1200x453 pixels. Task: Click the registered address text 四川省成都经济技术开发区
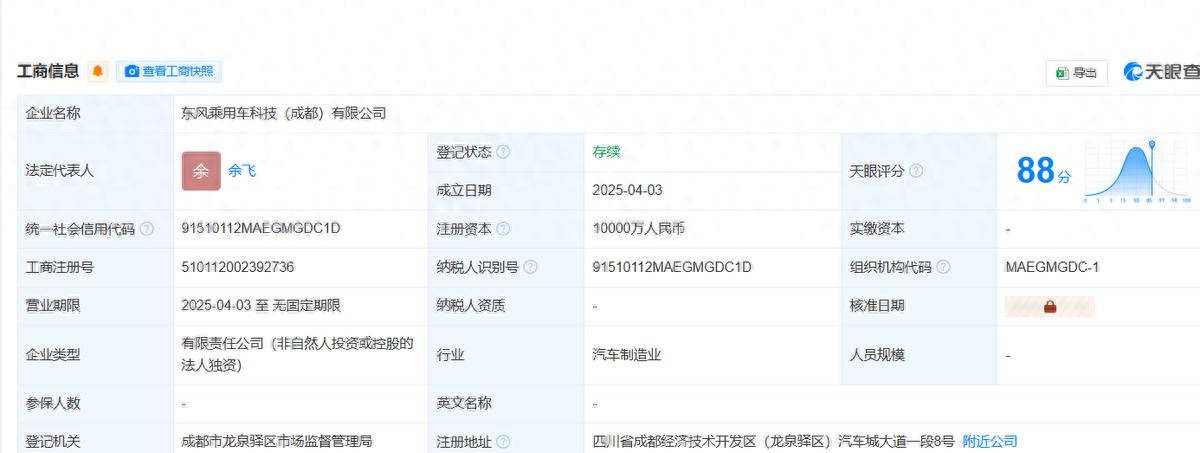(x=772, y=441)
